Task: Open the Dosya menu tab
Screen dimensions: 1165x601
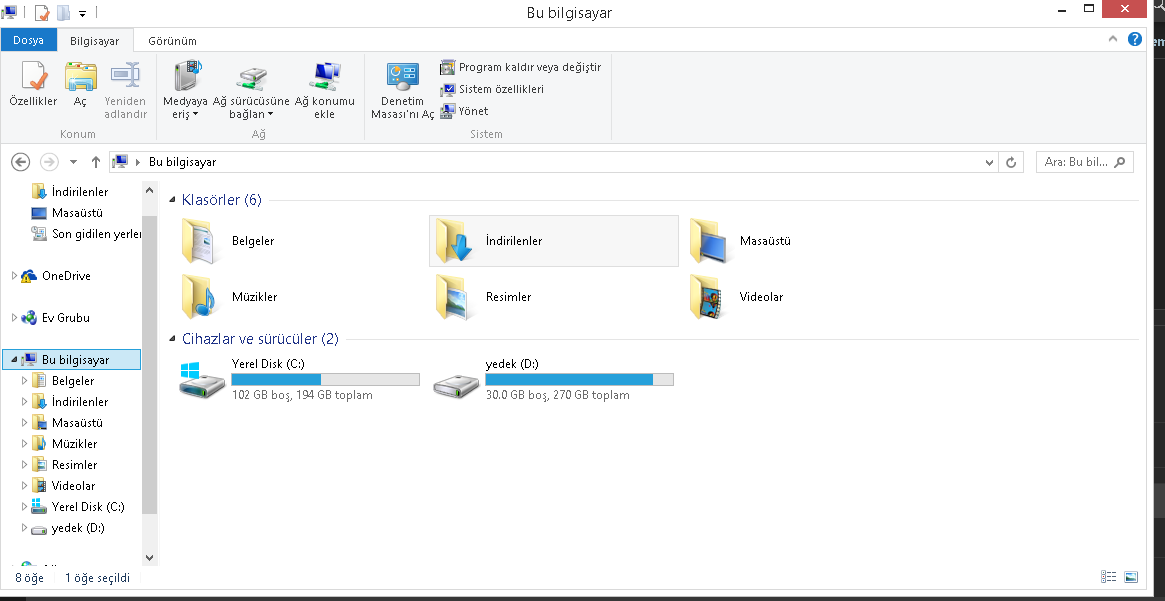Action: click(28, 40)
